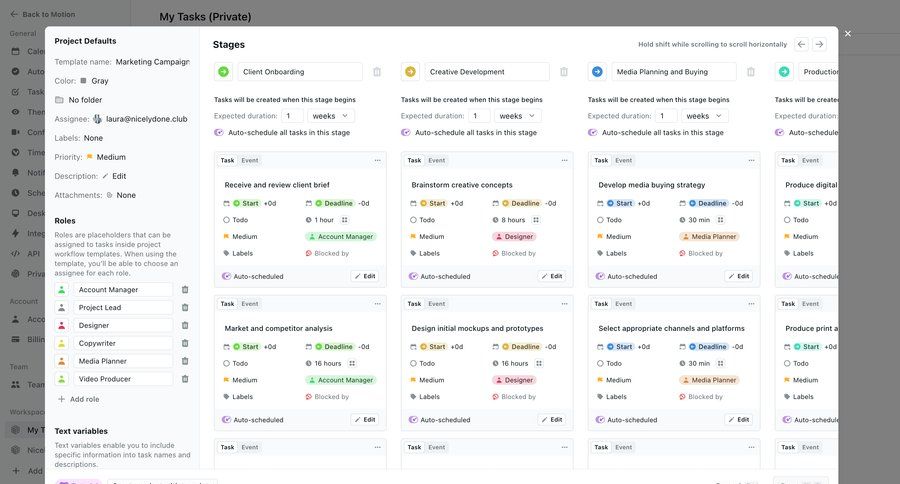This screenshot has width=900, height=484.
Task: Click the Client Onboarding stage name field
Action: 300,72
